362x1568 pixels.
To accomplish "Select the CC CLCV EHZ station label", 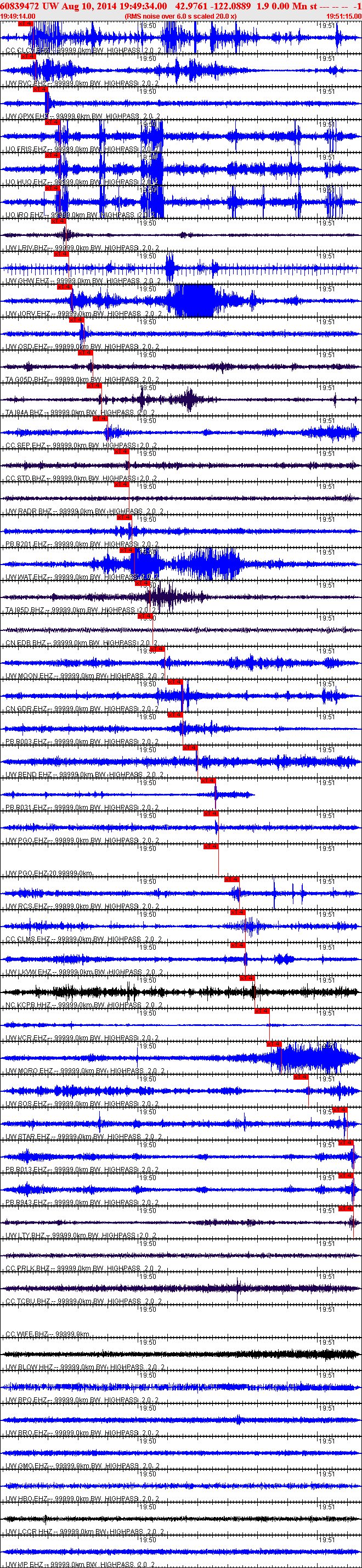I will coord(83,50).
